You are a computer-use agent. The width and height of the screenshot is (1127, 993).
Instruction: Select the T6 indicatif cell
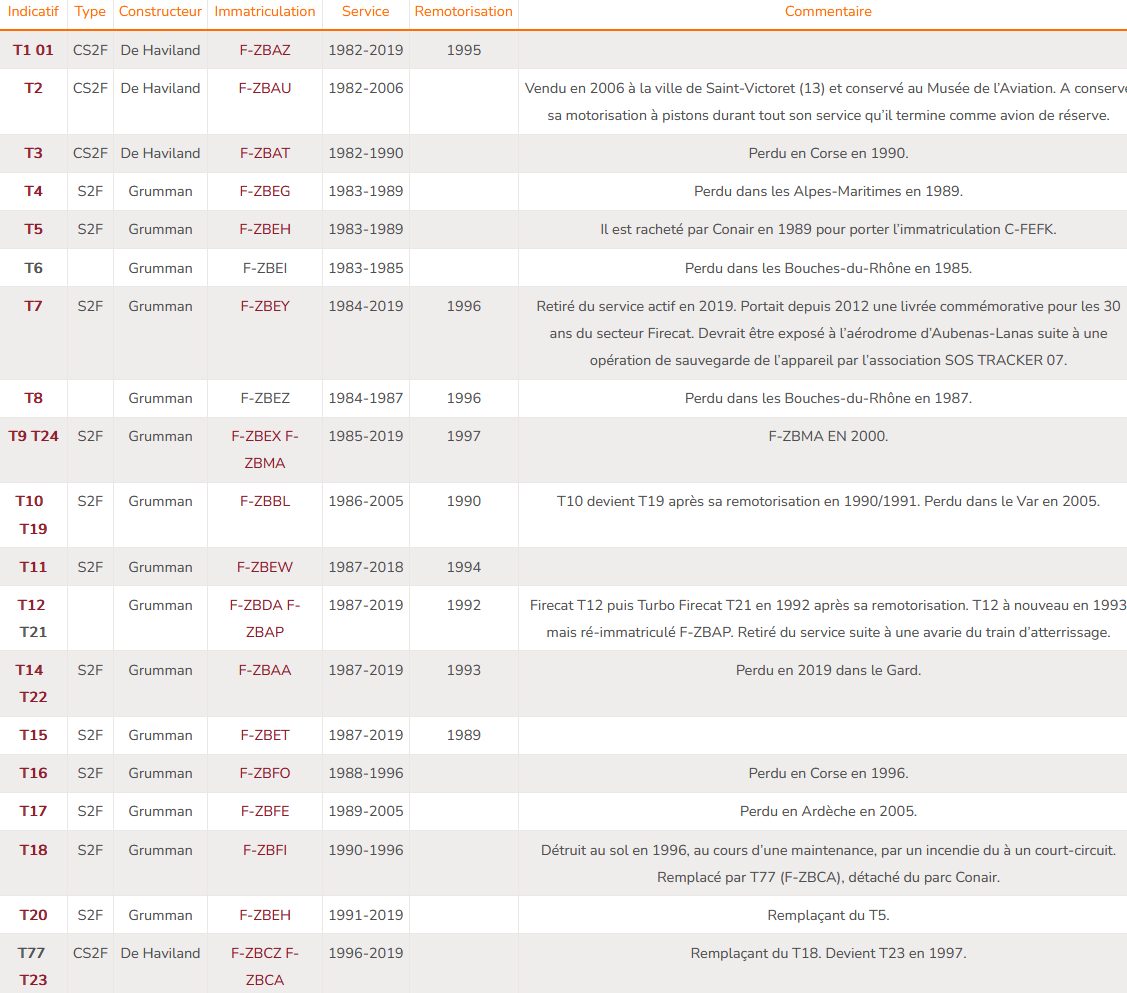pyautogui.click(x=33, y=268)
